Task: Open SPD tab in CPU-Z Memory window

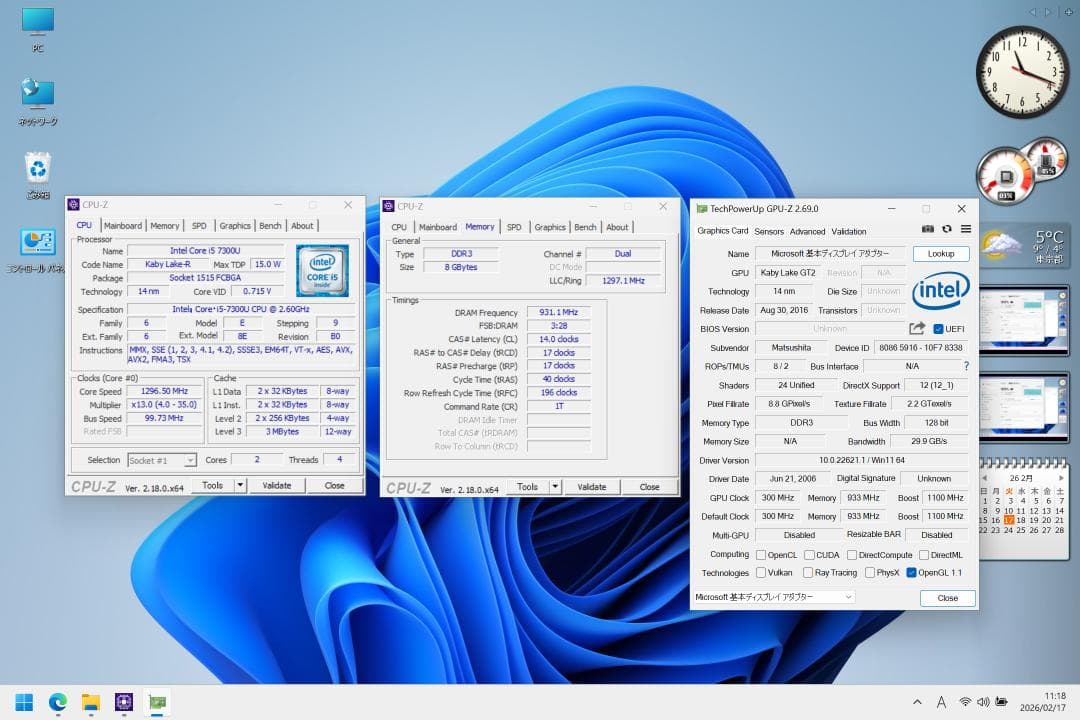Action: [514, 227]
